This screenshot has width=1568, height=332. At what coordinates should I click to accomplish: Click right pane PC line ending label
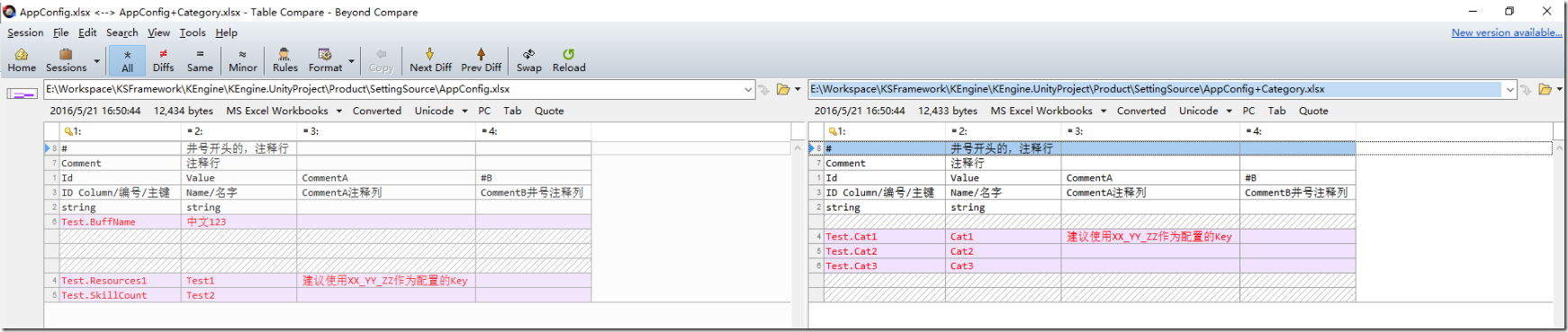click(1248, 111)
